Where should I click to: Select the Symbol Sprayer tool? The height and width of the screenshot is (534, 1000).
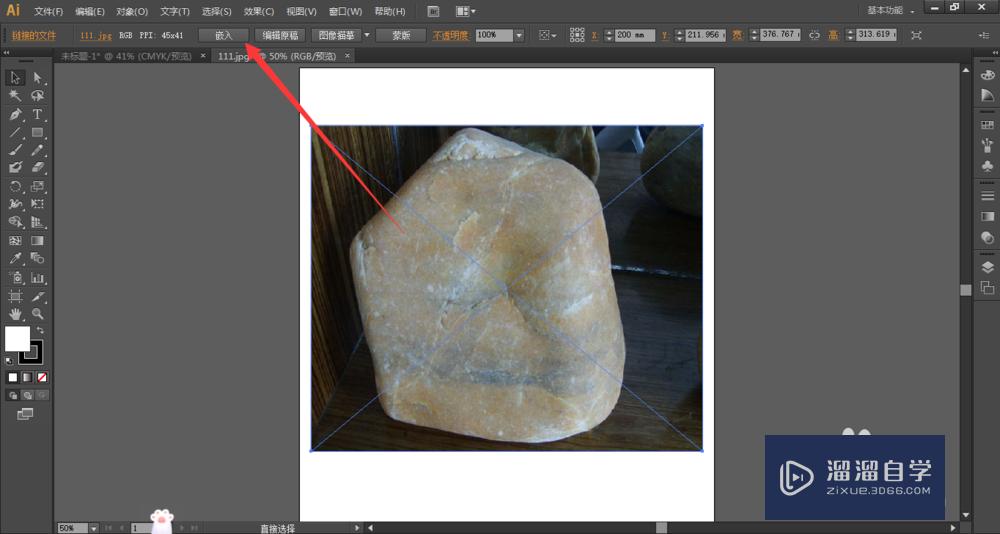tap(15, 278)
